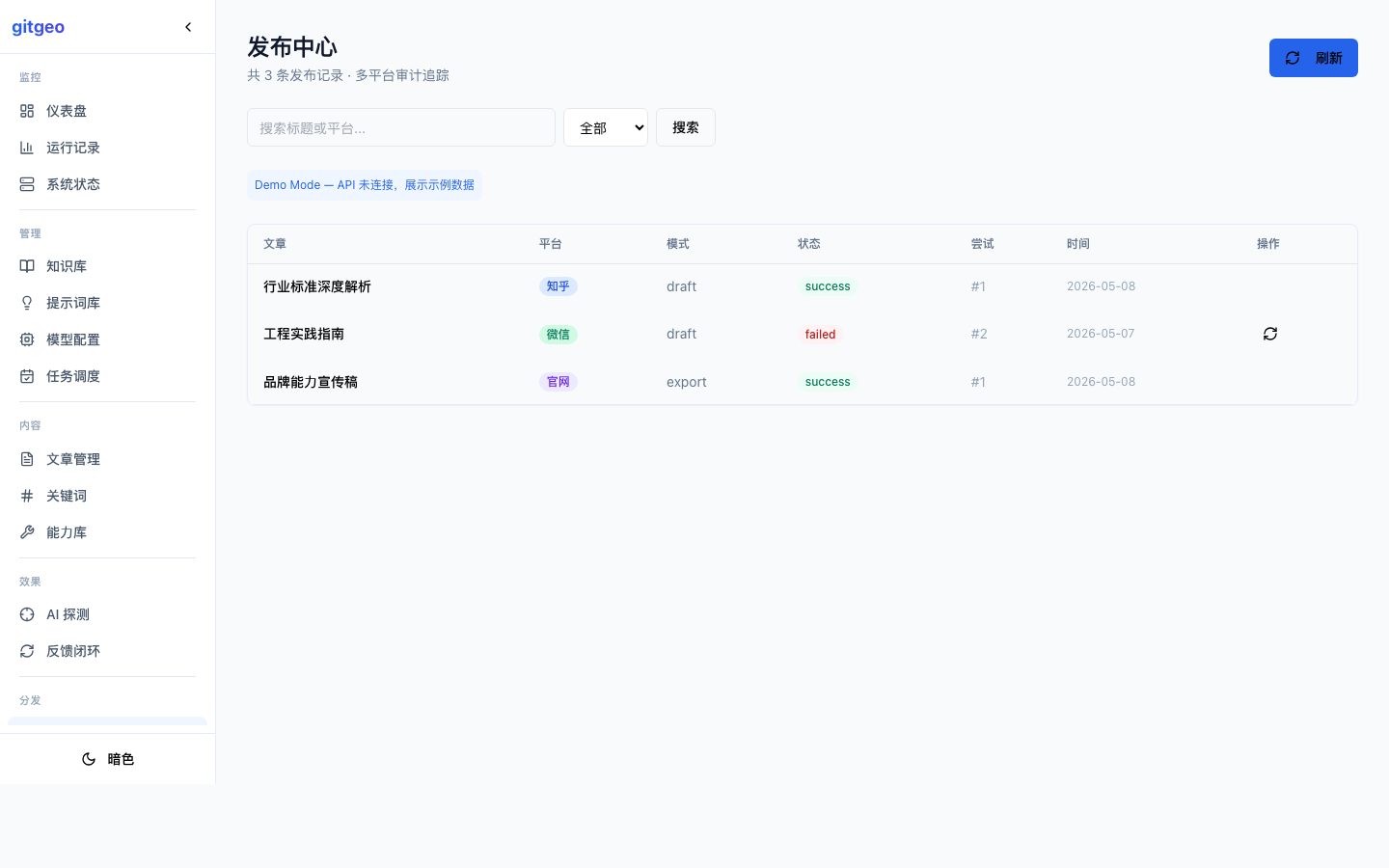Navigate to 知识库
The height and width of the screenshot is (868, 1389).
click(x=107, y=266)
